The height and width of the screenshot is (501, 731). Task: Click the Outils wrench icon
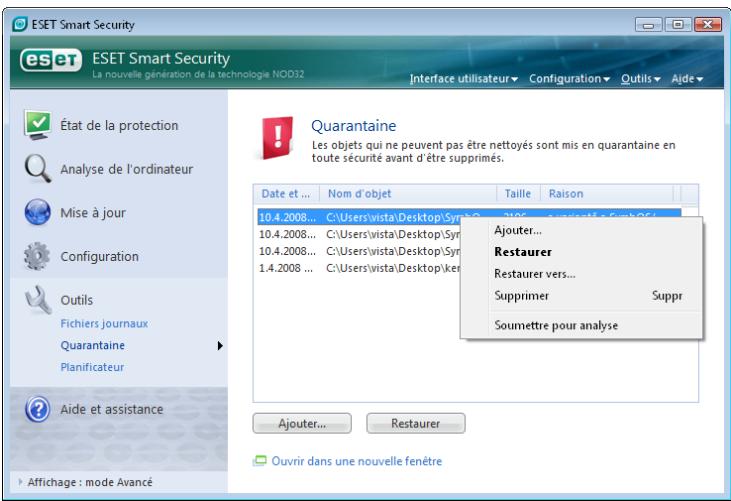coord(38,300)
